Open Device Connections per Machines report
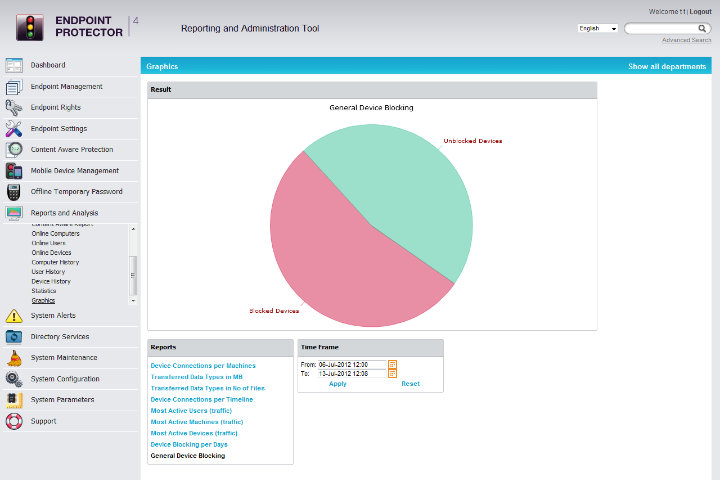The width and height of the screenshot is (720, 480). 203,366
